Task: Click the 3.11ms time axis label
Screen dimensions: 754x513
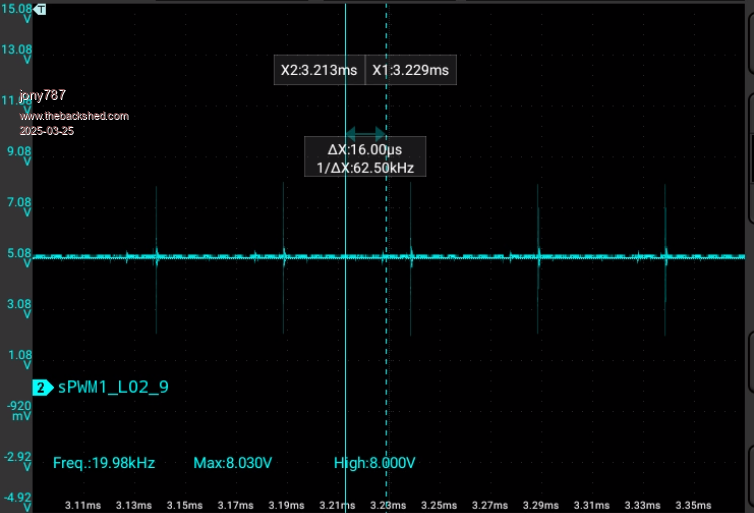Action: point(81,503)
